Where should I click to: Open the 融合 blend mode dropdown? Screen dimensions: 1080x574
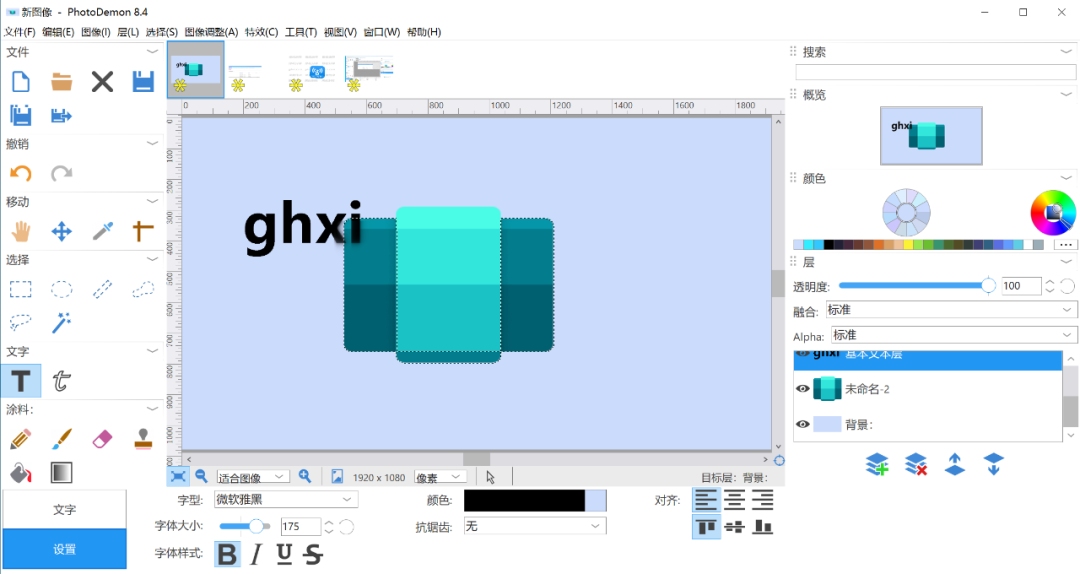click(951, 310)
